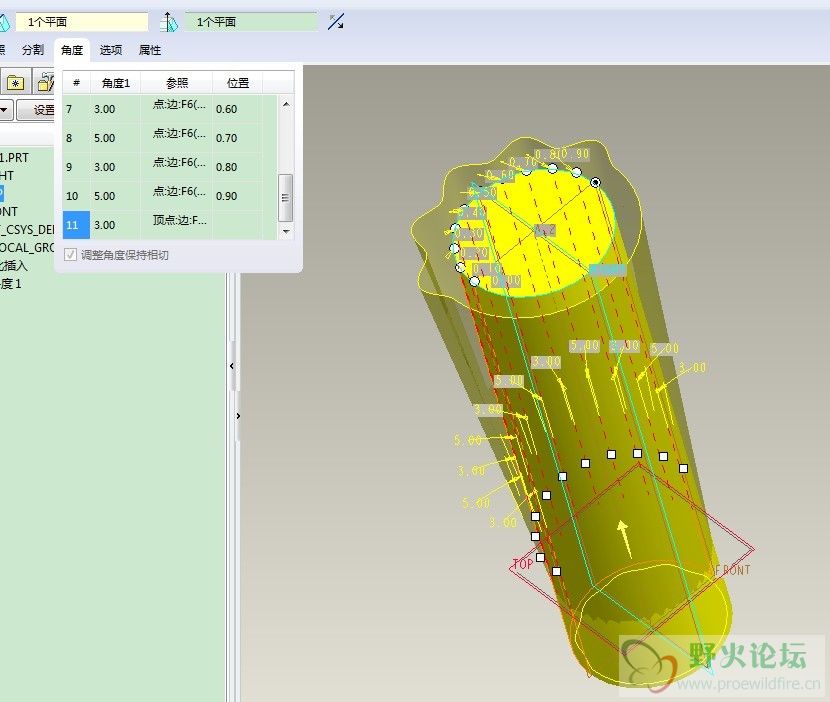Switch to the 分割 tab
Screen dimensions: 830x702
(x=33, y=50)
